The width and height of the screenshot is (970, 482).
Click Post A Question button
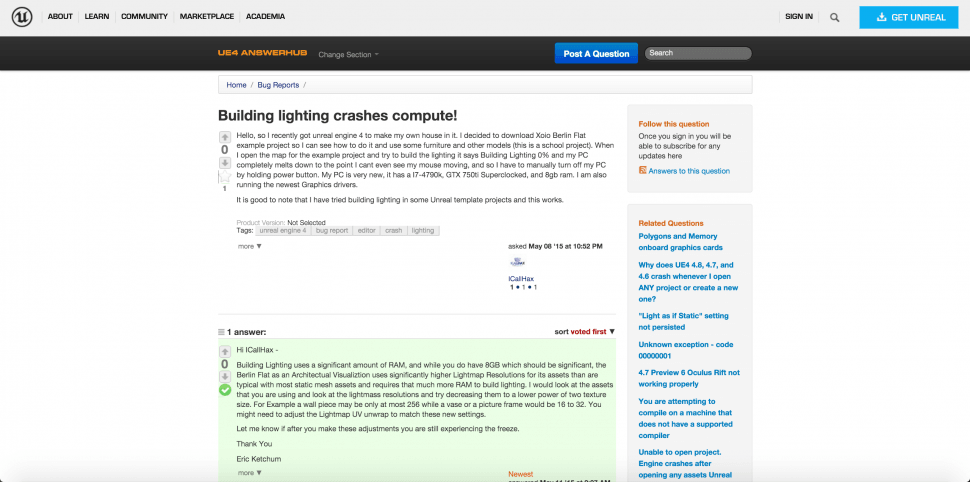(596, 53)
